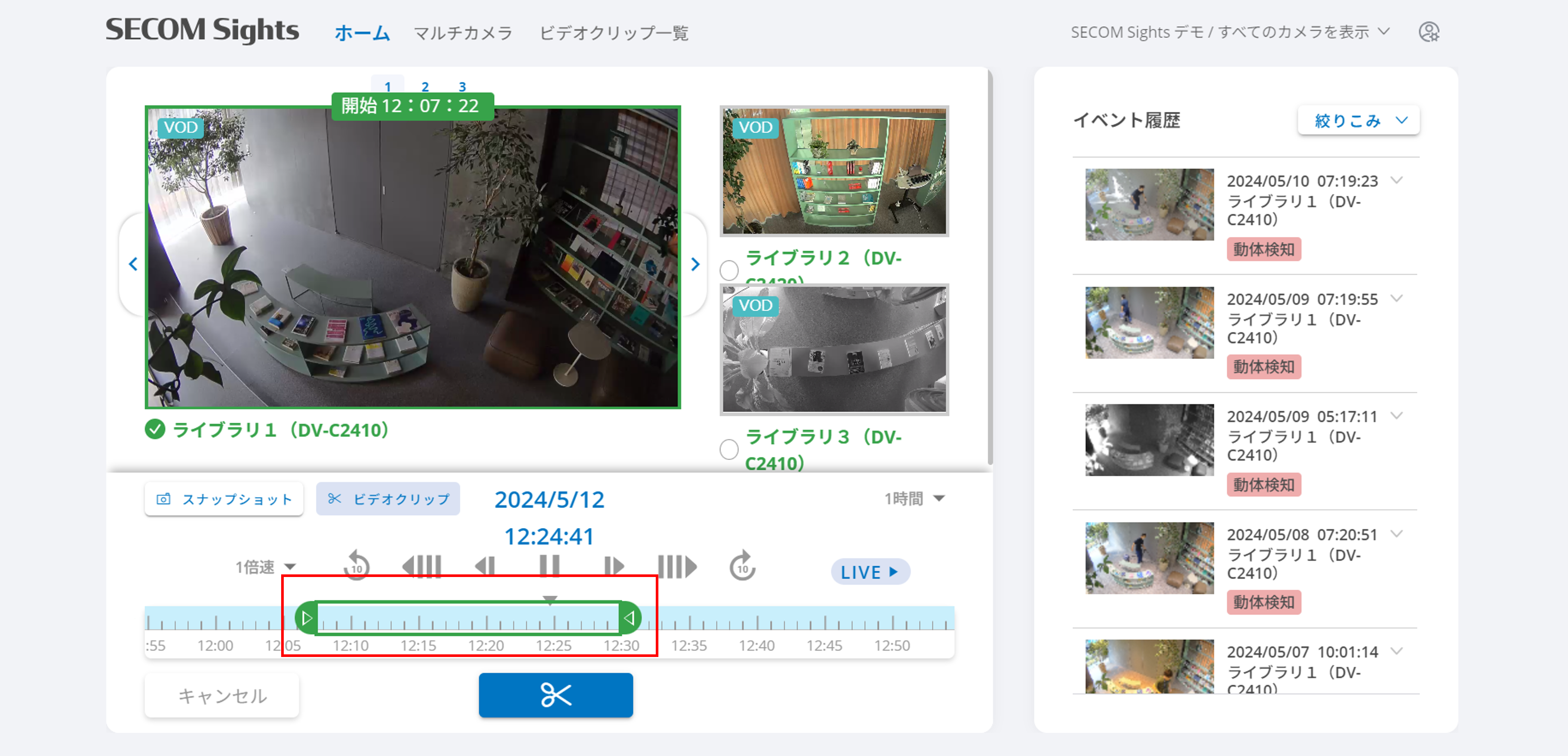Click the main ライブラリ１ video view
The width and height of the screenshot is (1568, 756).
click(413, 257)
